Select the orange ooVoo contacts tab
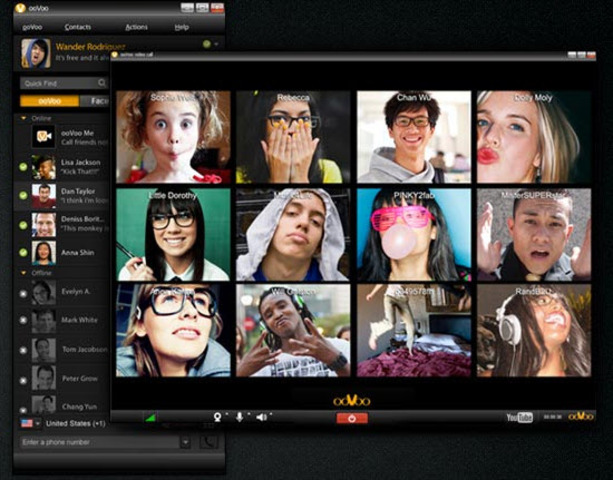 (50, 101)
